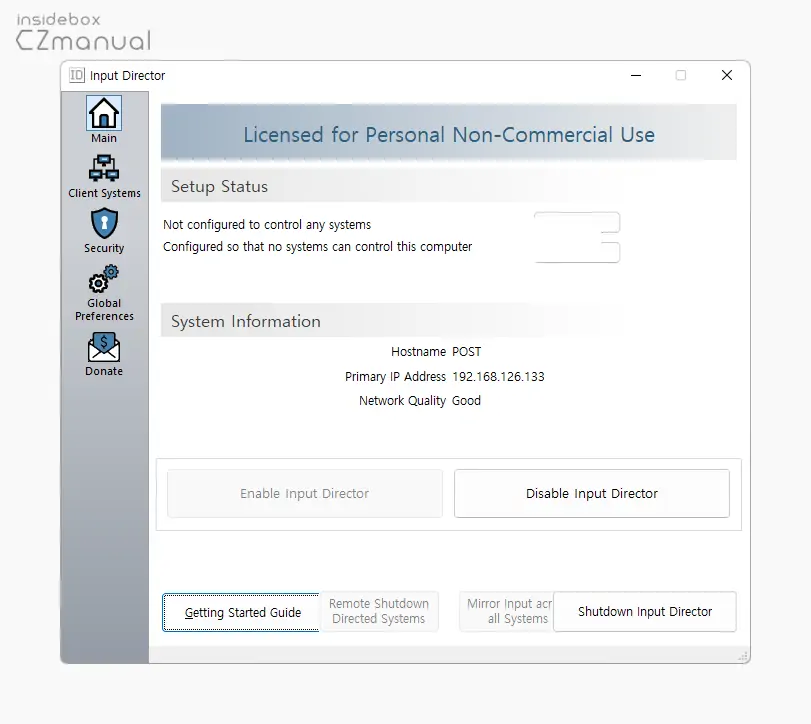Click the Shutdown Input Director button

click(x=645, y=611)
